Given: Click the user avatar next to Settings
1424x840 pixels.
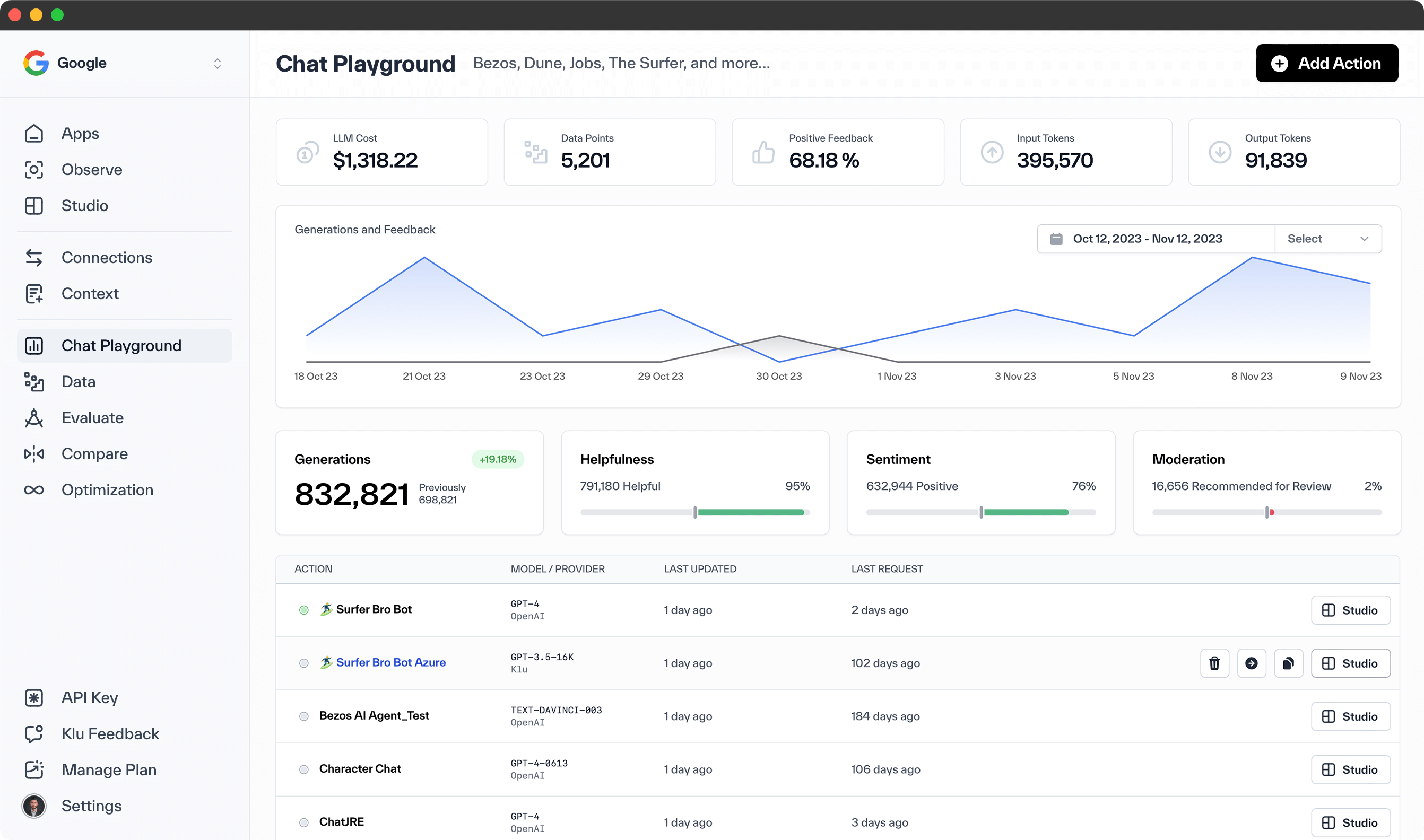Looking at the screenshot, I should pyautogui.click(x=34, y=806).
